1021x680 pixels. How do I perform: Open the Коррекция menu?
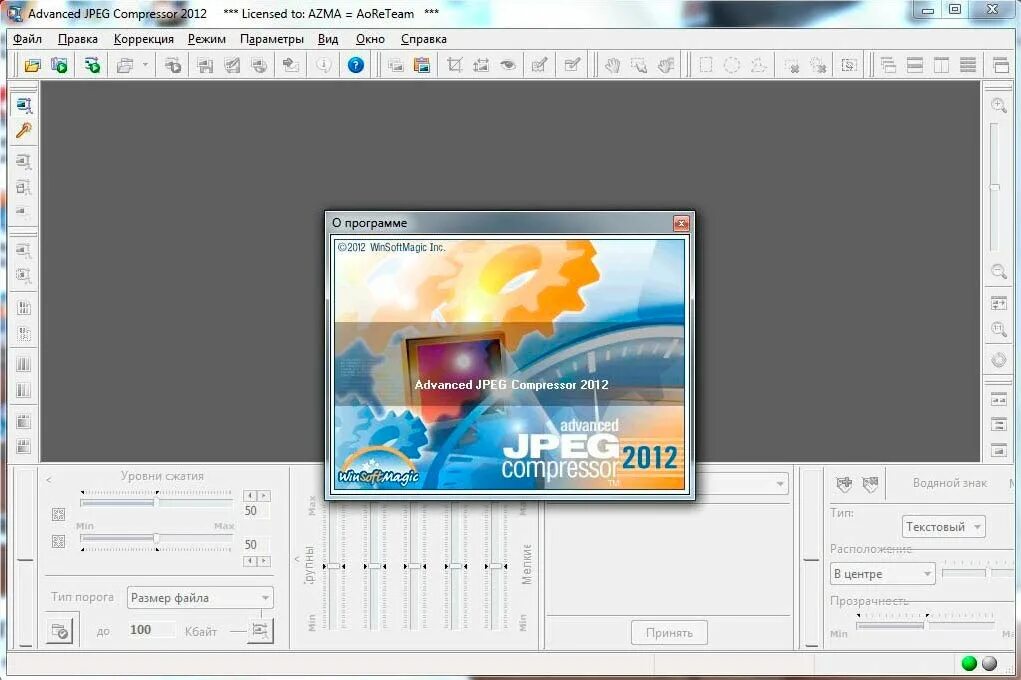pos(143,39)
